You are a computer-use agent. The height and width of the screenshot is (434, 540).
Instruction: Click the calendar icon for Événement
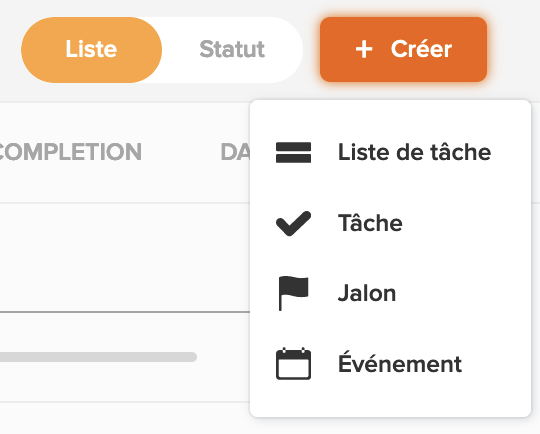(293, 364)
